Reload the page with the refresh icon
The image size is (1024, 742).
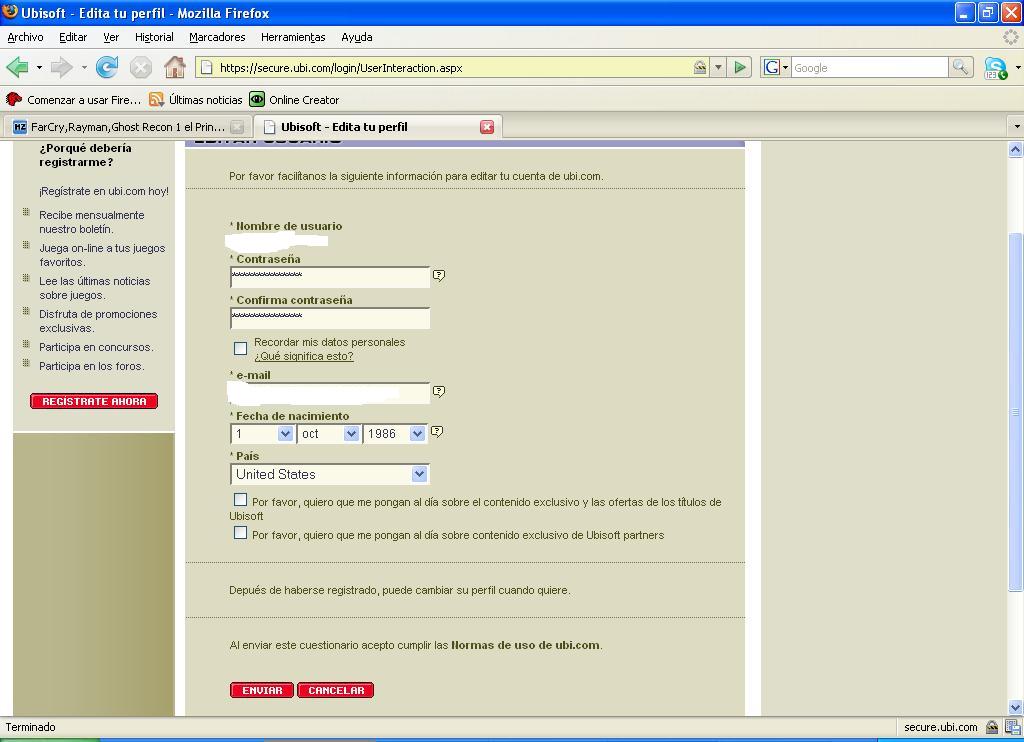click(x=107, y=67)
